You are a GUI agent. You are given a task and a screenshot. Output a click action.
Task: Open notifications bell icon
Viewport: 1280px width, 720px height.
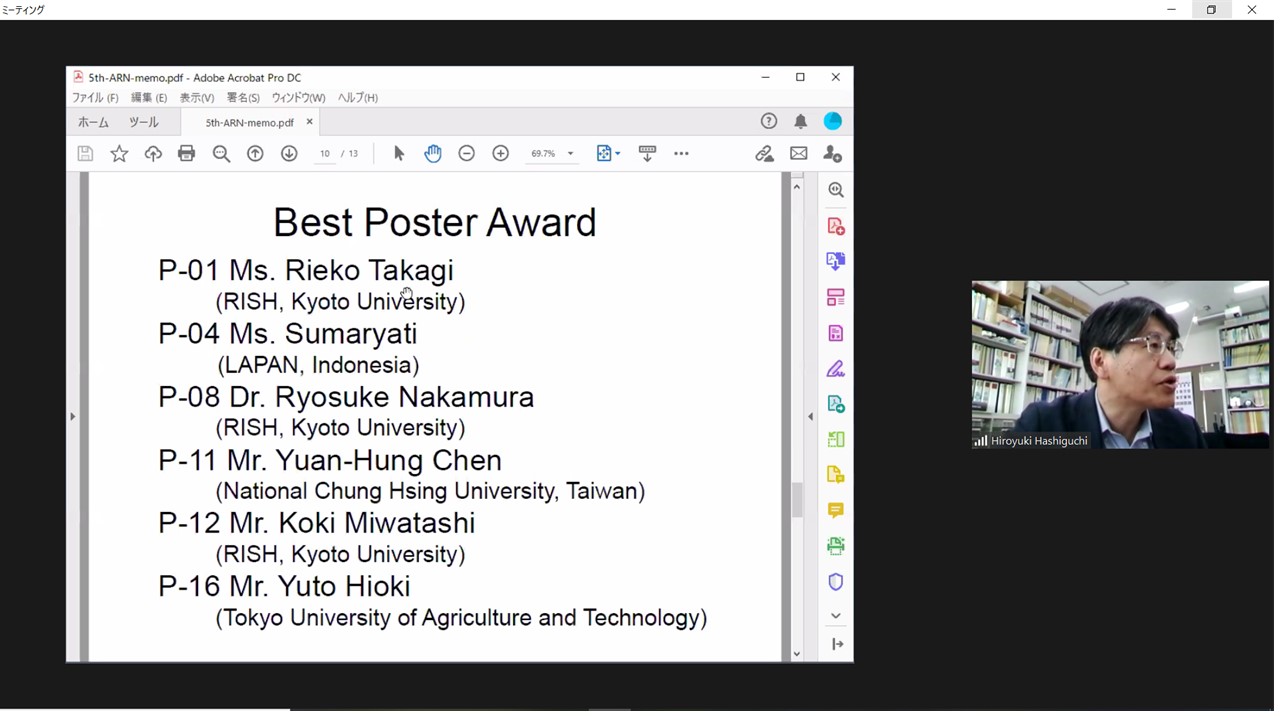coord(801,122)
